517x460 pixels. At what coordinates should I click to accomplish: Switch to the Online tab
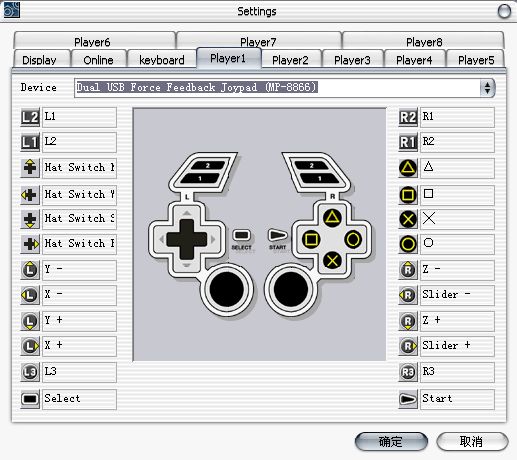(x=99, y=59)
